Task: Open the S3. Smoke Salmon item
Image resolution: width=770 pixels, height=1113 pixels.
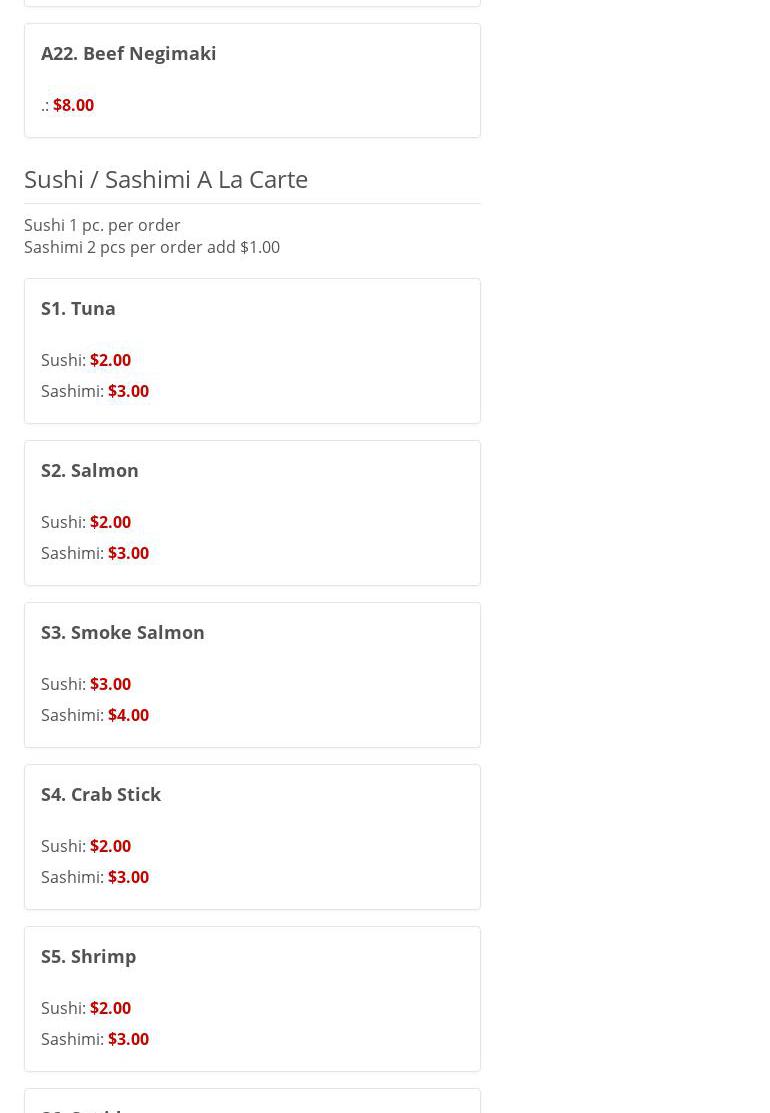Action: tap(122, 632)
